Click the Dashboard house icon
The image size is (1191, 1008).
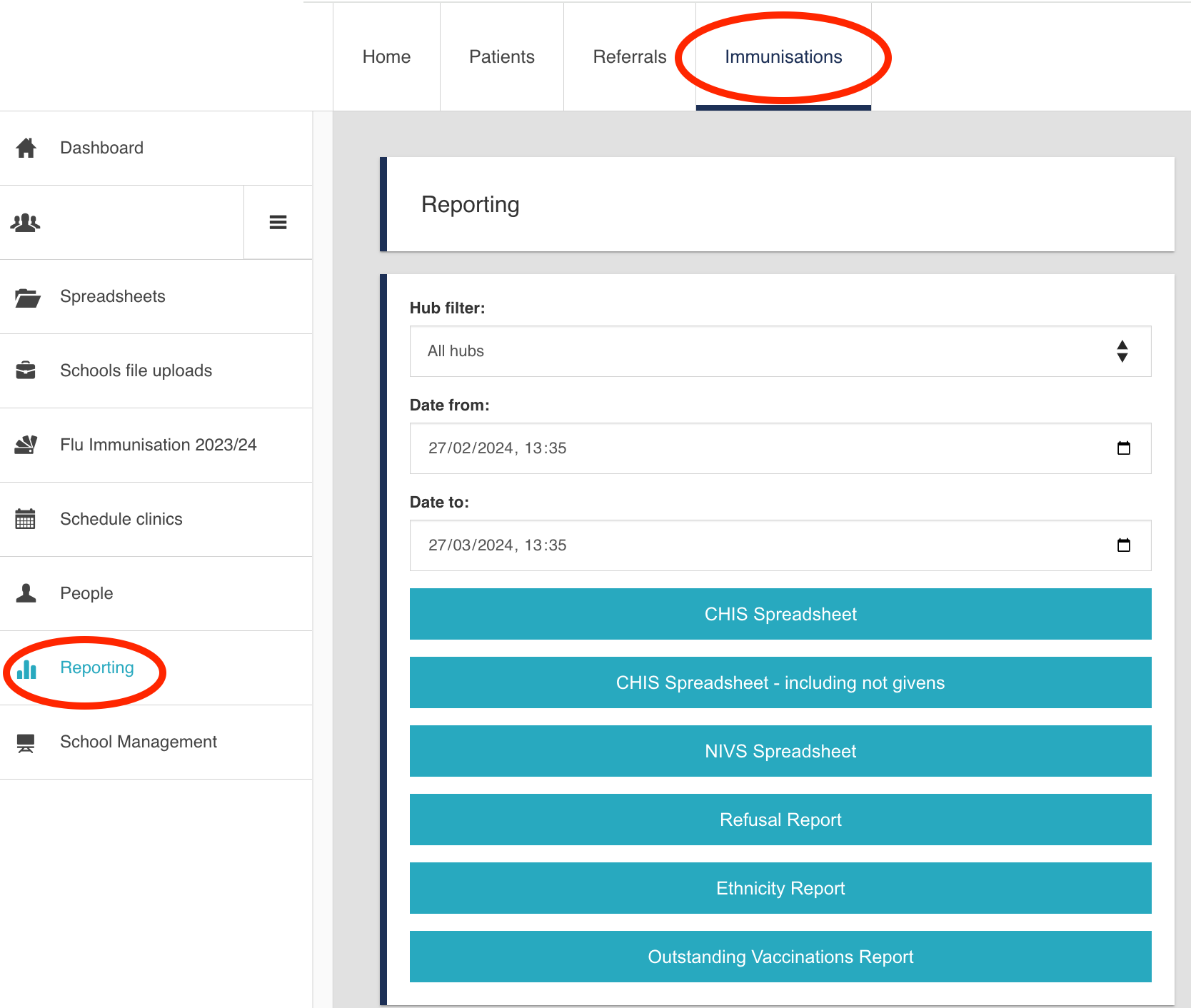(x=26, y=148)
